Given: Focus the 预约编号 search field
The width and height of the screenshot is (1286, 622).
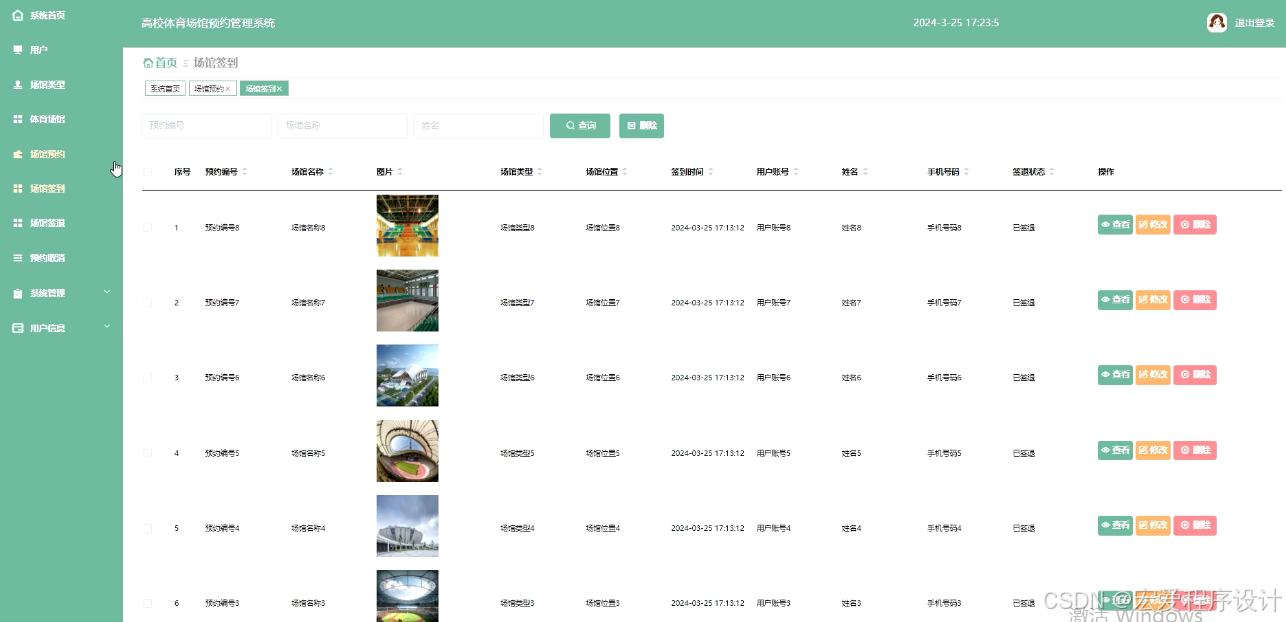Looking at the screenshot, I should coord(206,126).
